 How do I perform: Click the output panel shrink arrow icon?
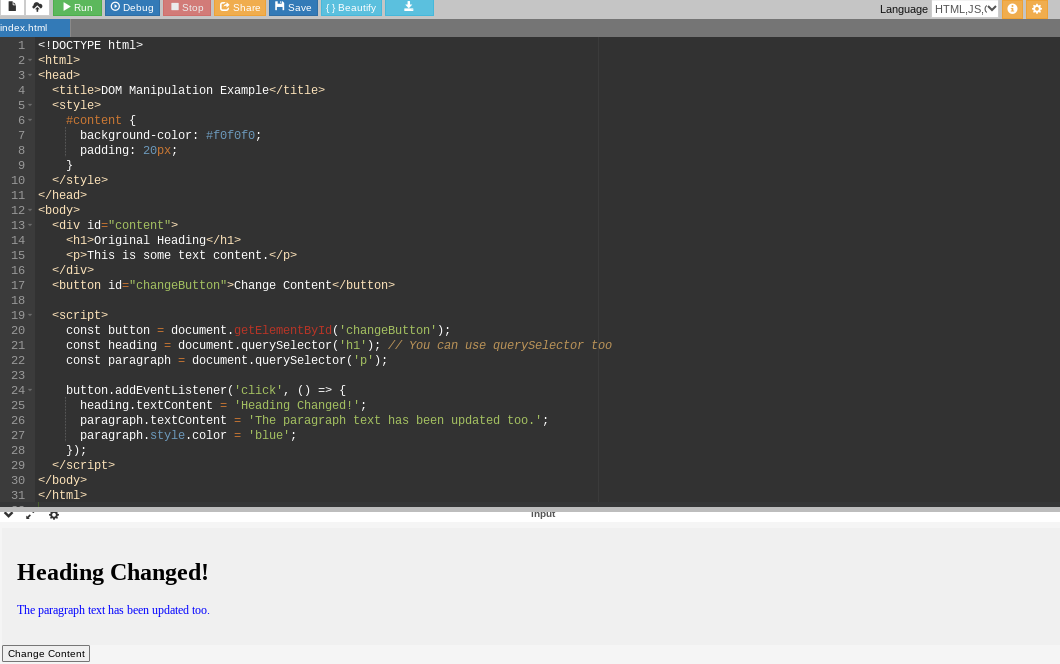coord(30,515)
